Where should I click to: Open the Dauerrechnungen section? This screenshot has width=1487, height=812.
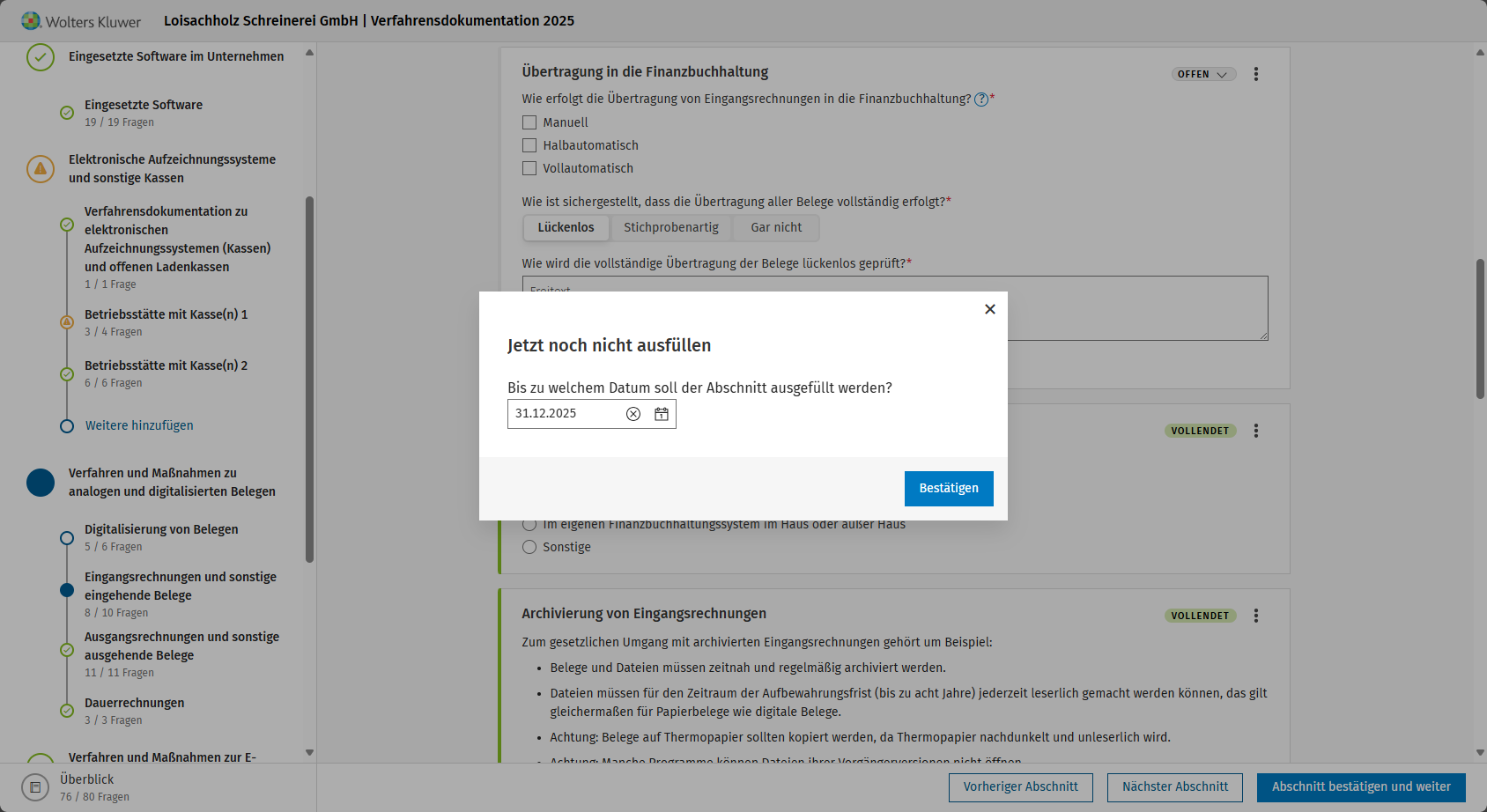[x=135, y=711]
